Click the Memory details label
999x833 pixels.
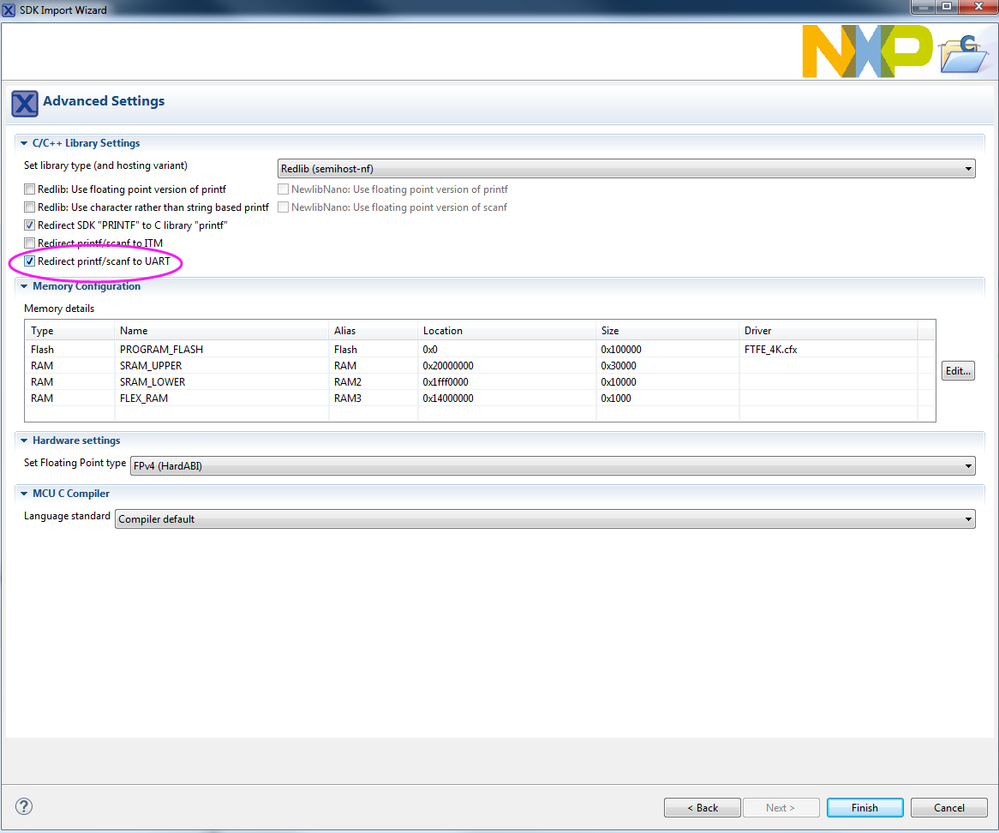[x=59, y=308]
